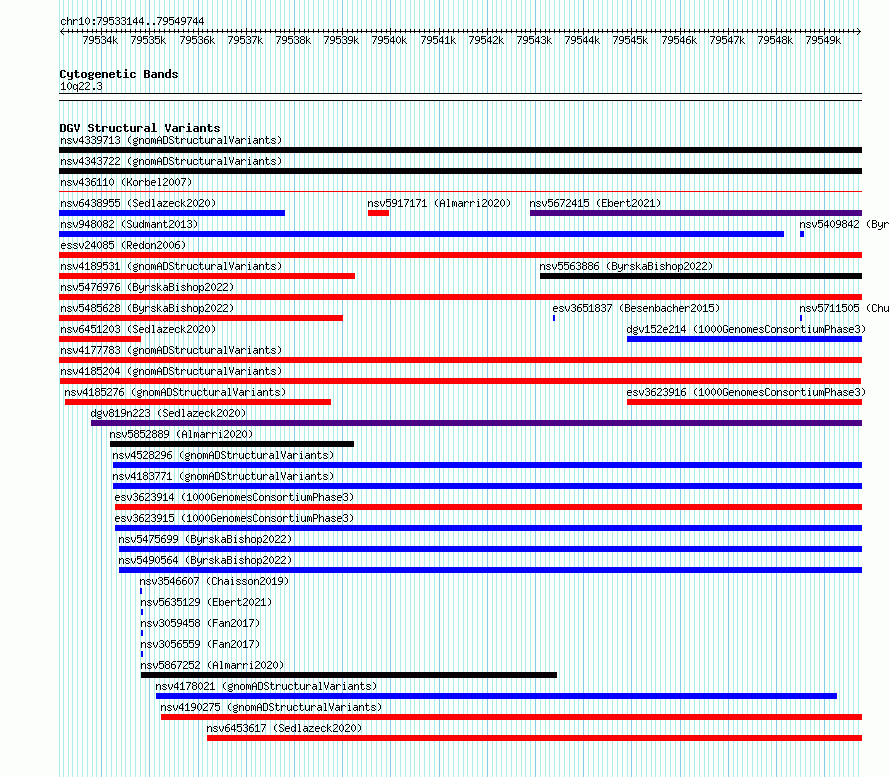Click the red bar of esv3623916
Screen dimensions: 890x777
coord(745,402)
